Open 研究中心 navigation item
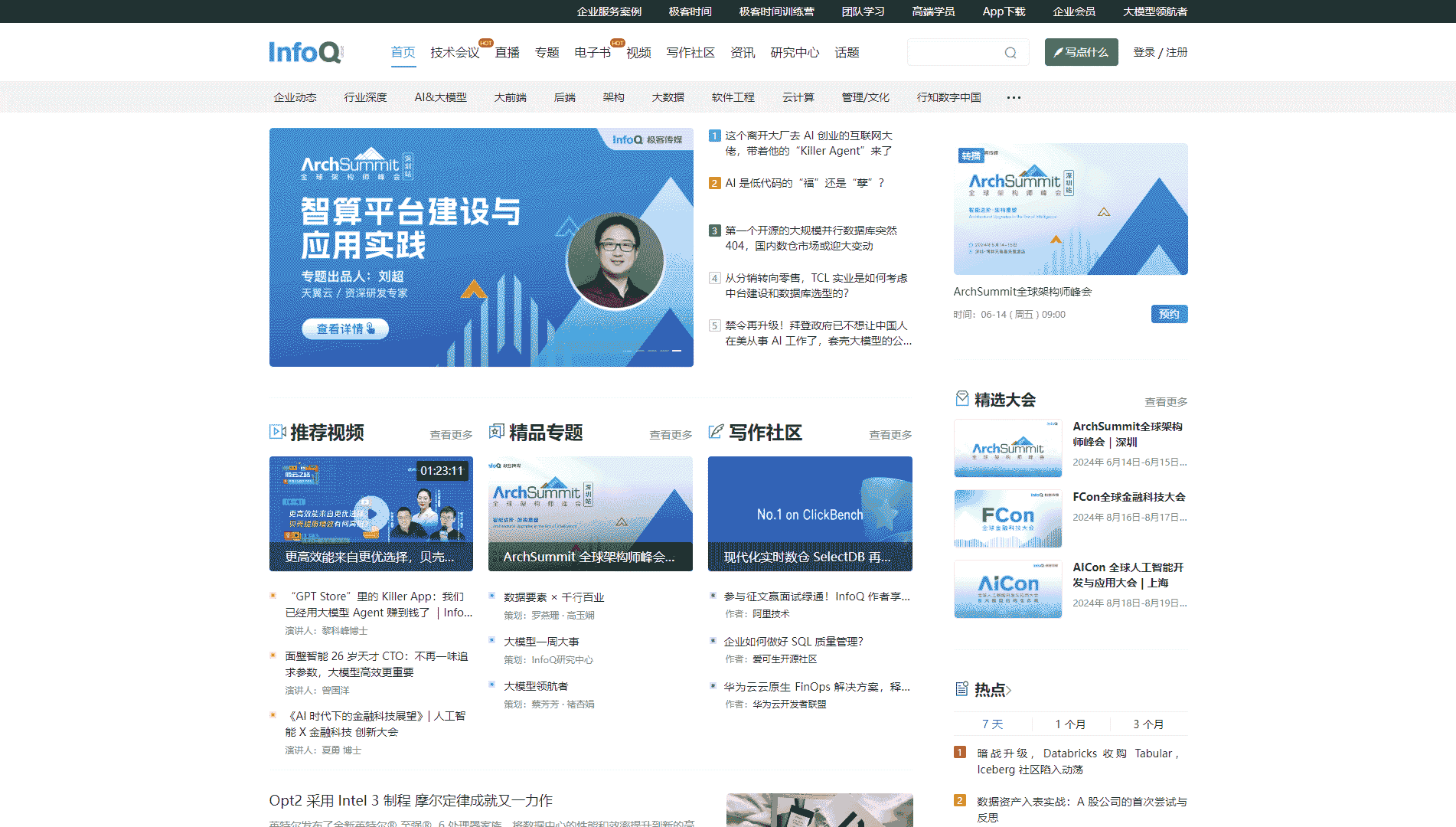The image size is (1456, 827). (x=795, y=52)
